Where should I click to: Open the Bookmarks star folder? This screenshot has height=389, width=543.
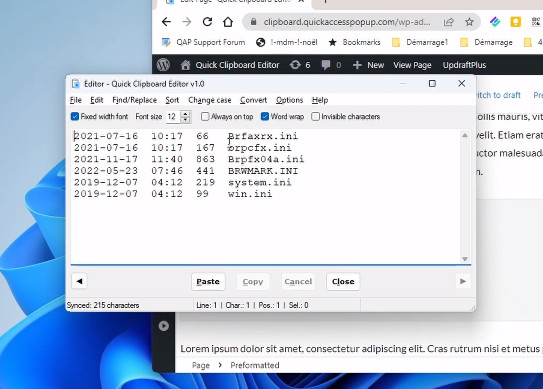pos(354,42)
